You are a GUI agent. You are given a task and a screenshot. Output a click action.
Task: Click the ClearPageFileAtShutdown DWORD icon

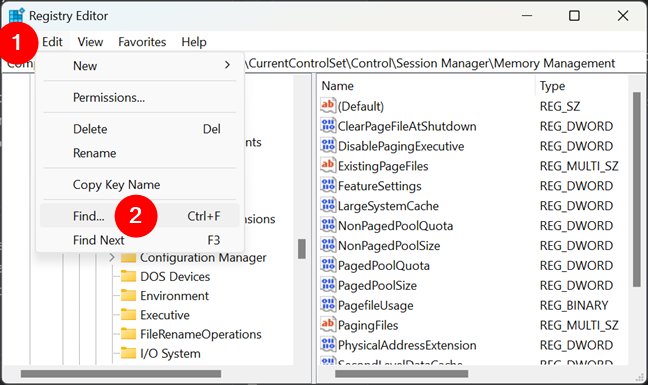(328, 126)
